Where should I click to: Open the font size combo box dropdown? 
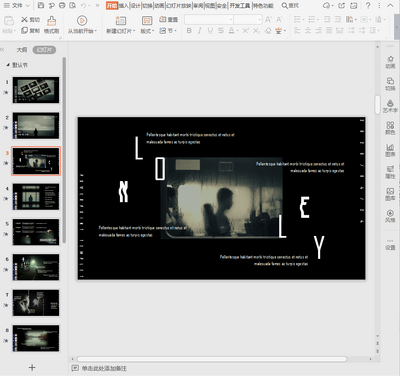(259, 20)
